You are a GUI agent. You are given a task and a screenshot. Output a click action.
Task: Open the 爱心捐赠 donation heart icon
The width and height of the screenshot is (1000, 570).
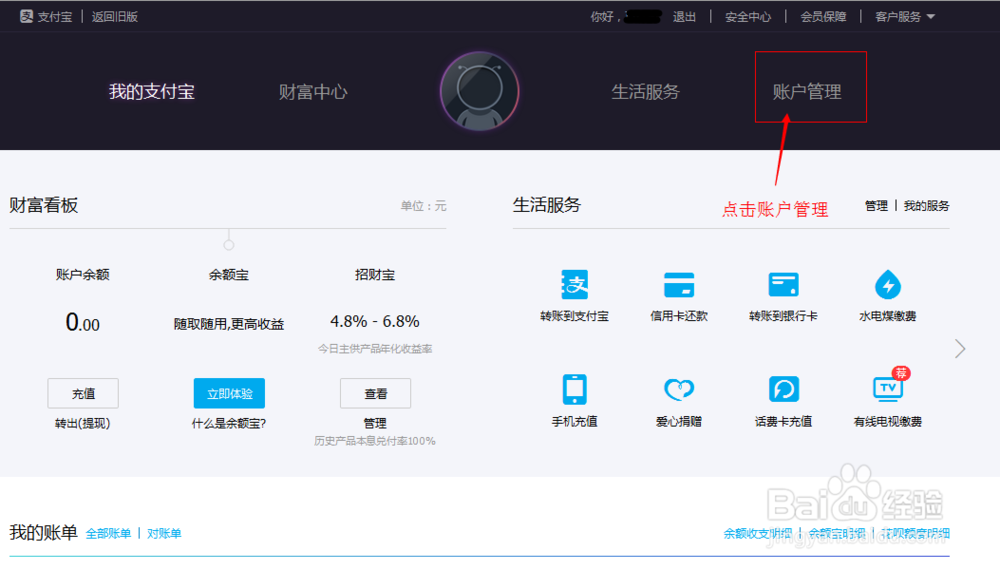679,389
